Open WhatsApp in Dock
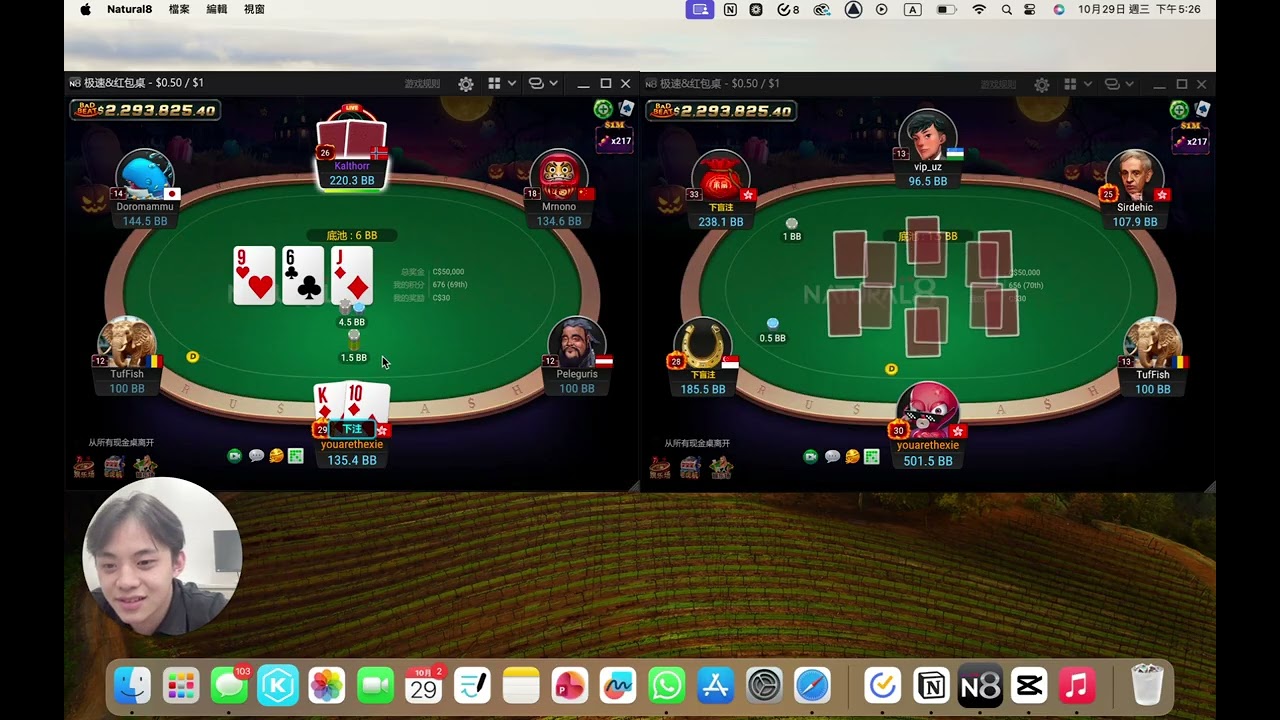Viewport: 1280px width, 720px height. 667,686
